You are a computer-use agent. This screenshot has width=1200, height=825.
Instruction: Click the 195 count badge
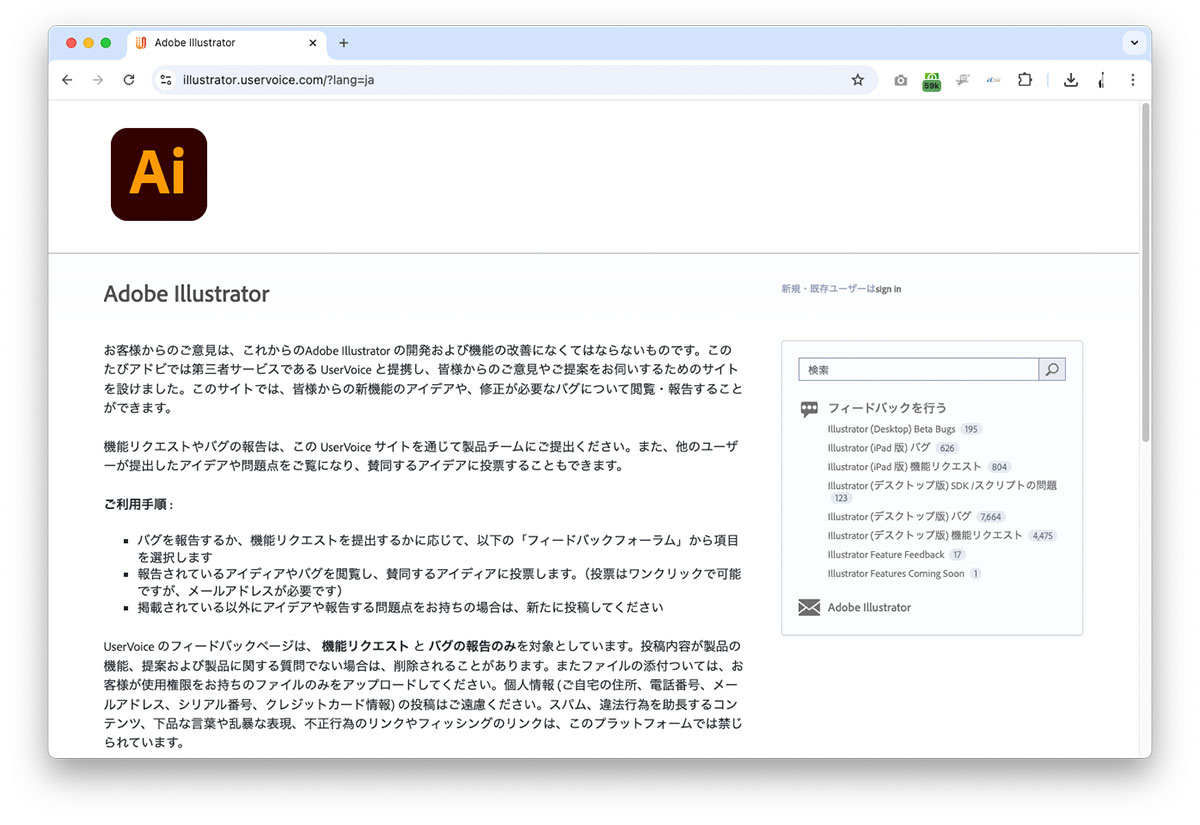[971, 429]
